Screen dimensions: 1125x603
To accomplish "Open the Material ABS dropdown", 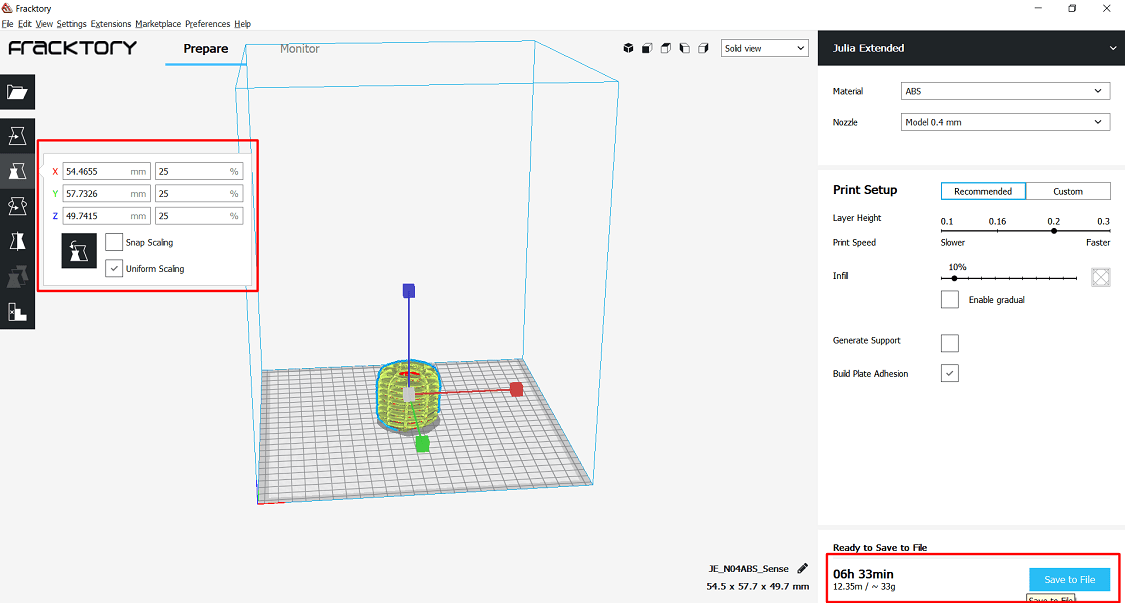I will 1004,91.
